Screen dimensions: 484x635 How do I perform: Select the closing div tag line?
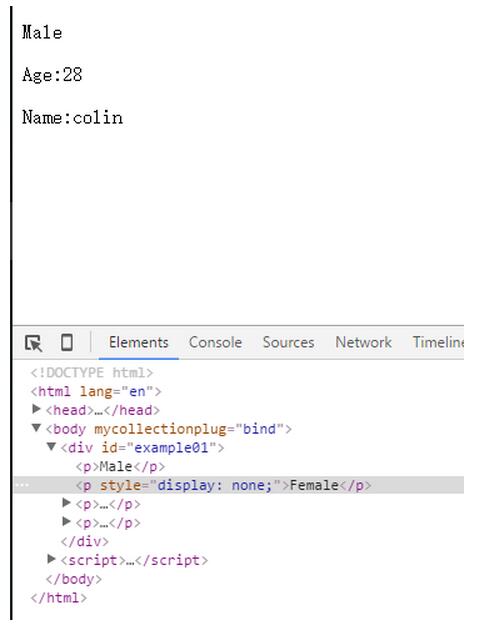tap(85, 541)
